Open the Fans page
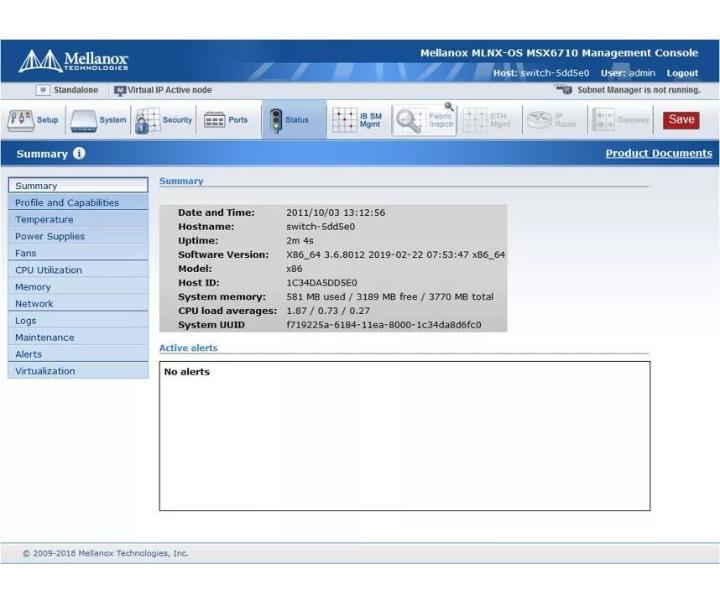The width and height of the screenshot is (720, 600). pos(78,253)
